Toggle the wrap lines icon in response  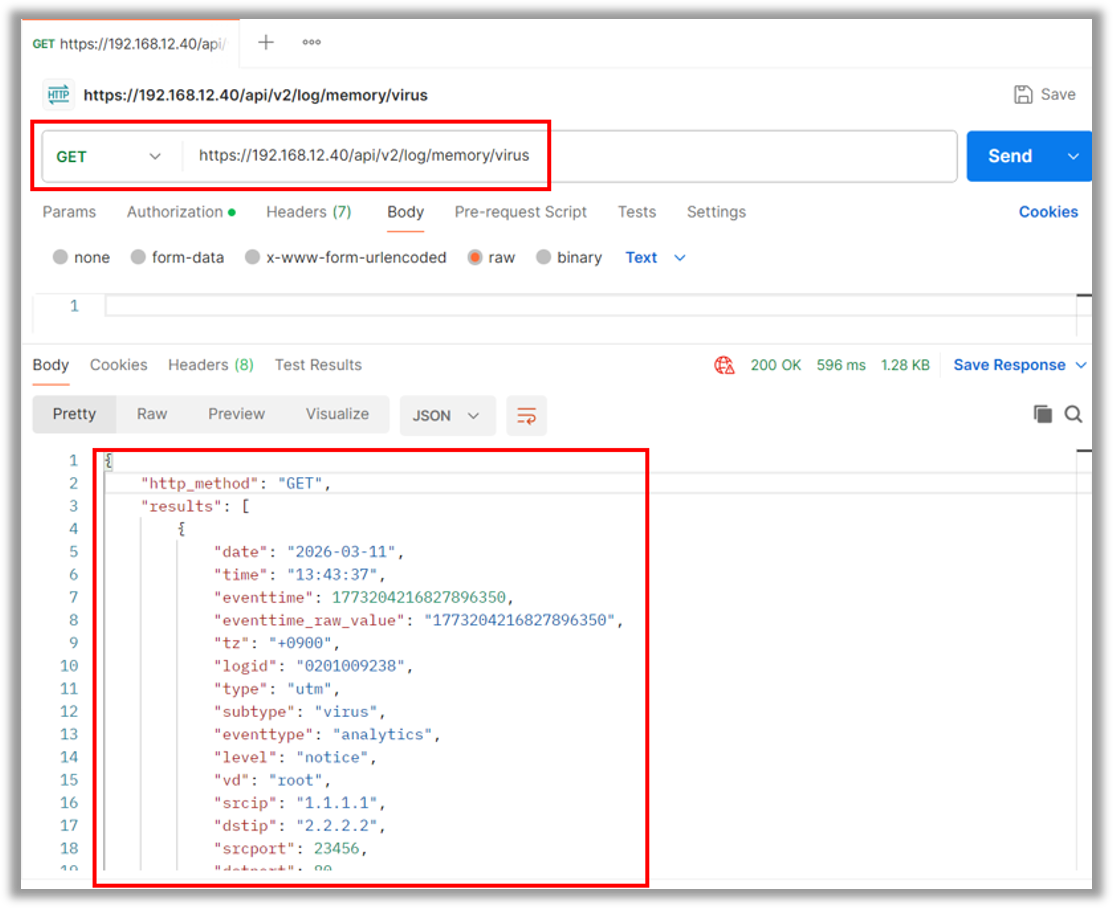pyautogui.click(x=526, y=415)
